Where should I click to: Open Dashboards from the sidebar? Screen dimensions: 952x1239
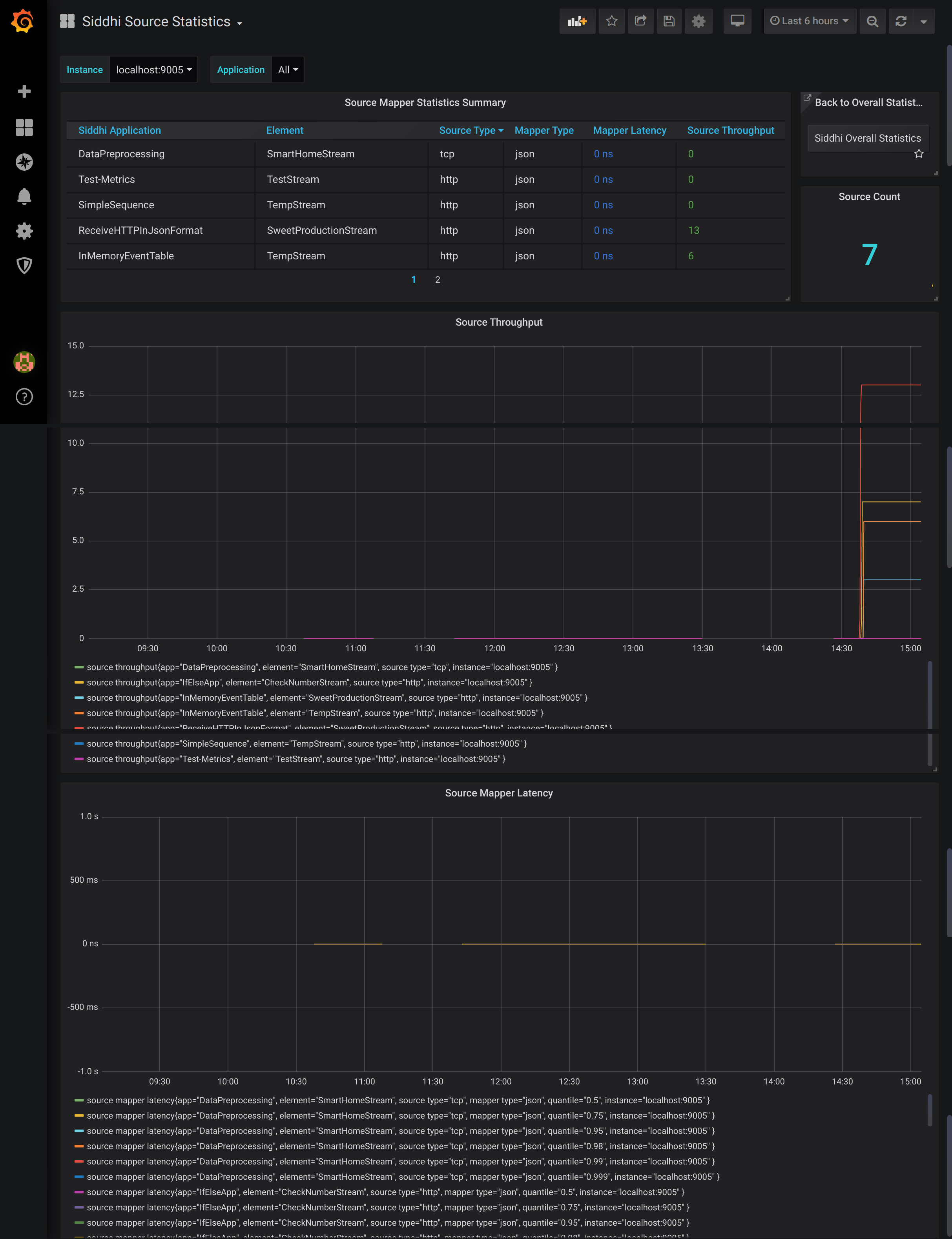point(24,128)
